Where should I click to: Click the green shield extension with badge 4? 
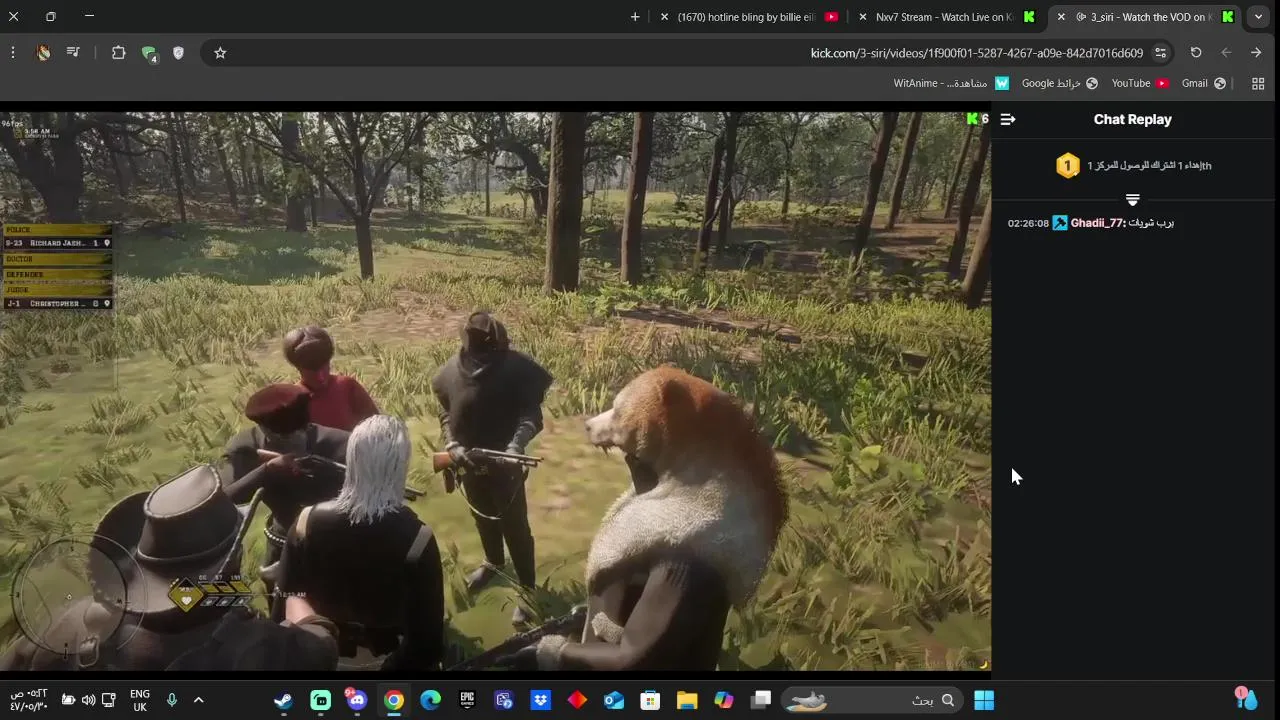[149, 53]
